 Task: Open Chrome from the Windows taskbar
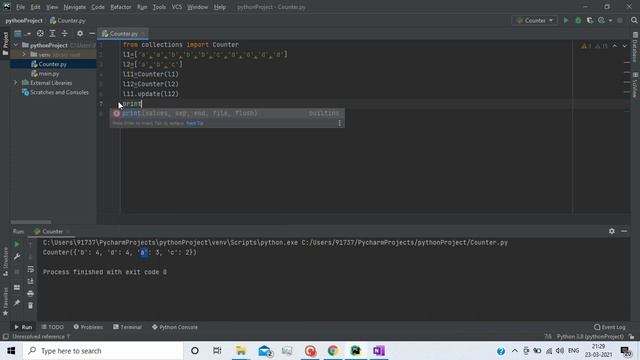(x=333, y=351)
